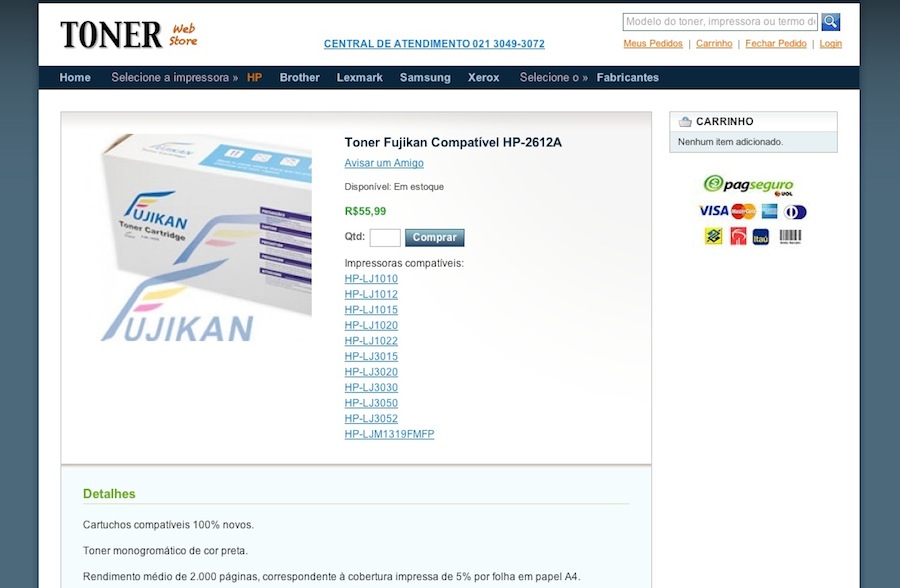Click the Itaú bank icon
This screenshot has width=900, height=588.
point(761,237)
